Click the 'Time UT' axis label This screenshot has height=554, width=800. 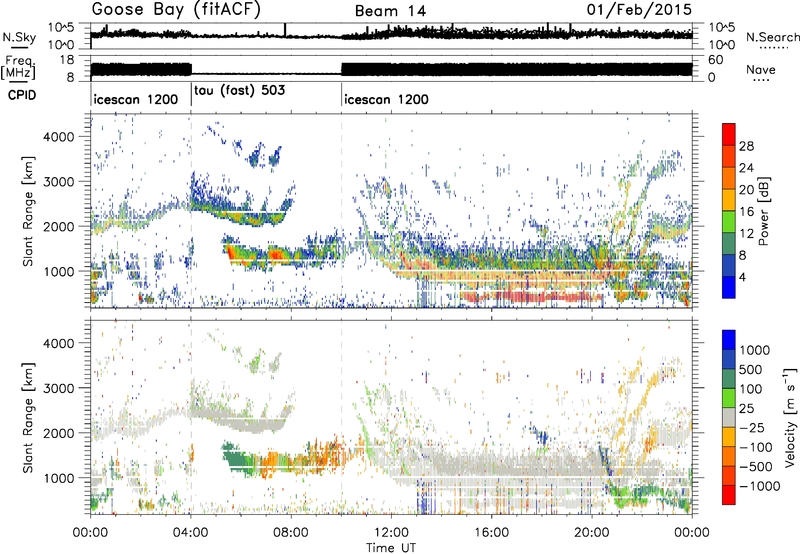click(x=391, y=548)
